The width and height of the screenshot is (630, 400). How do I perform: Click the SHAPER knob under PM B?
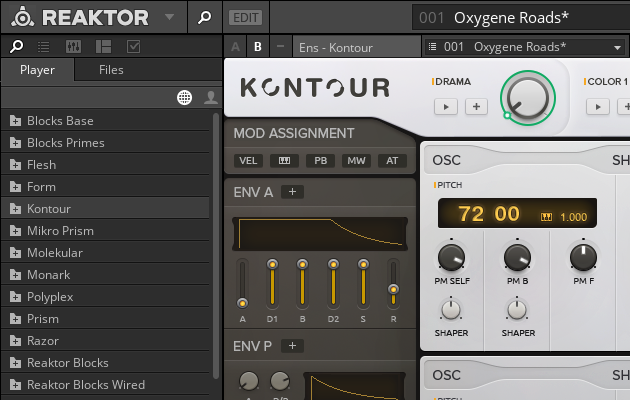coord(517,310)
